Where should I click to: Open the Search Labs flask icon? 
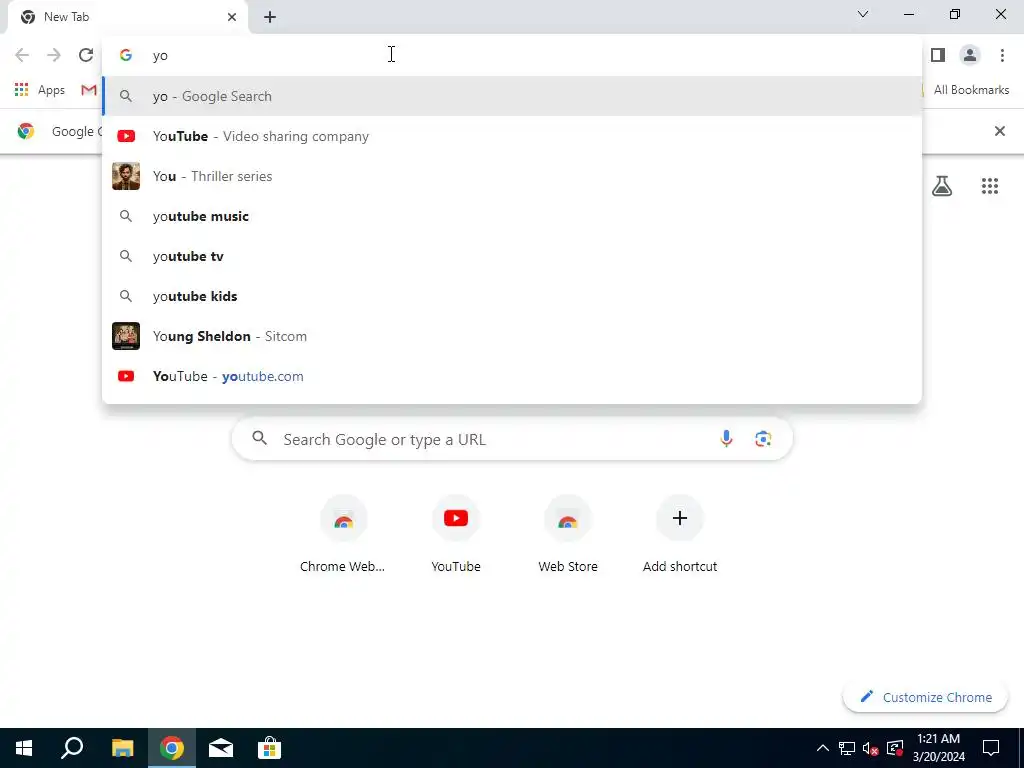click(942, 187)
